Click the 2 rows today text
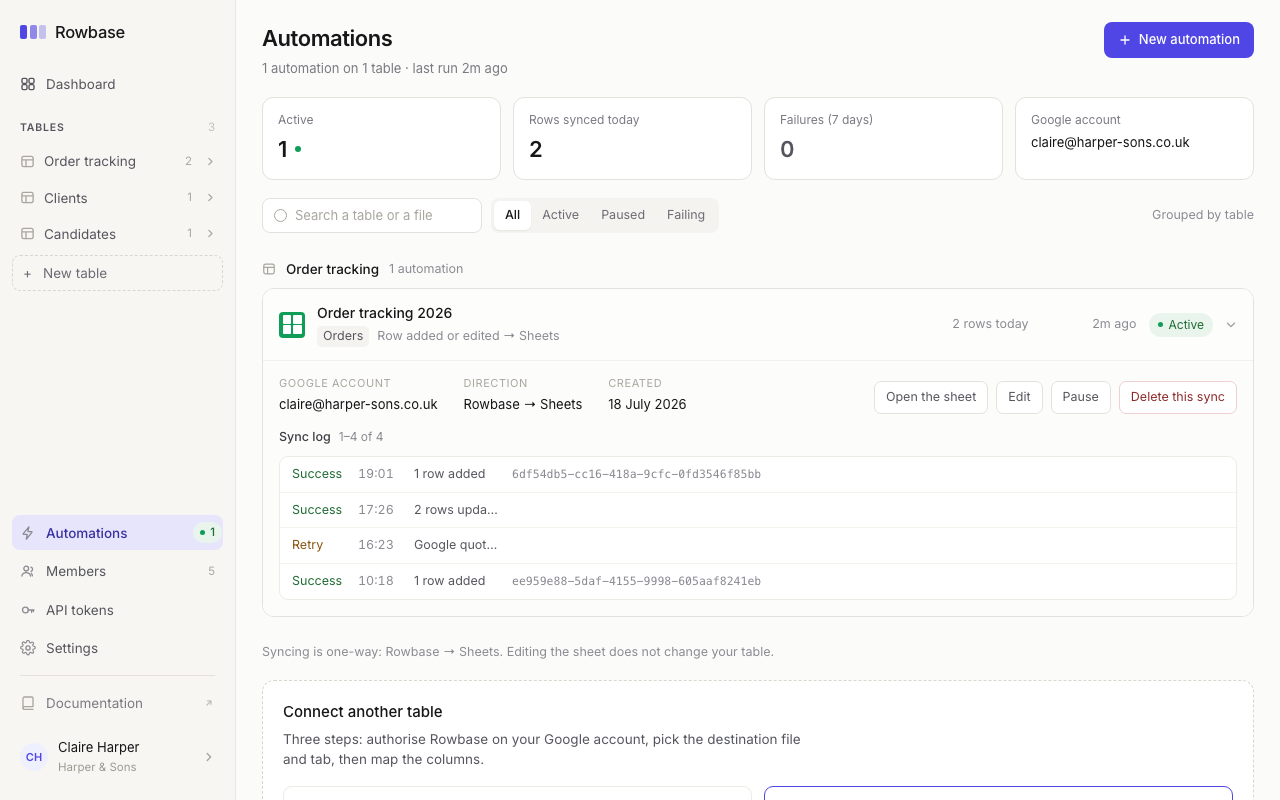 point(990,324)
